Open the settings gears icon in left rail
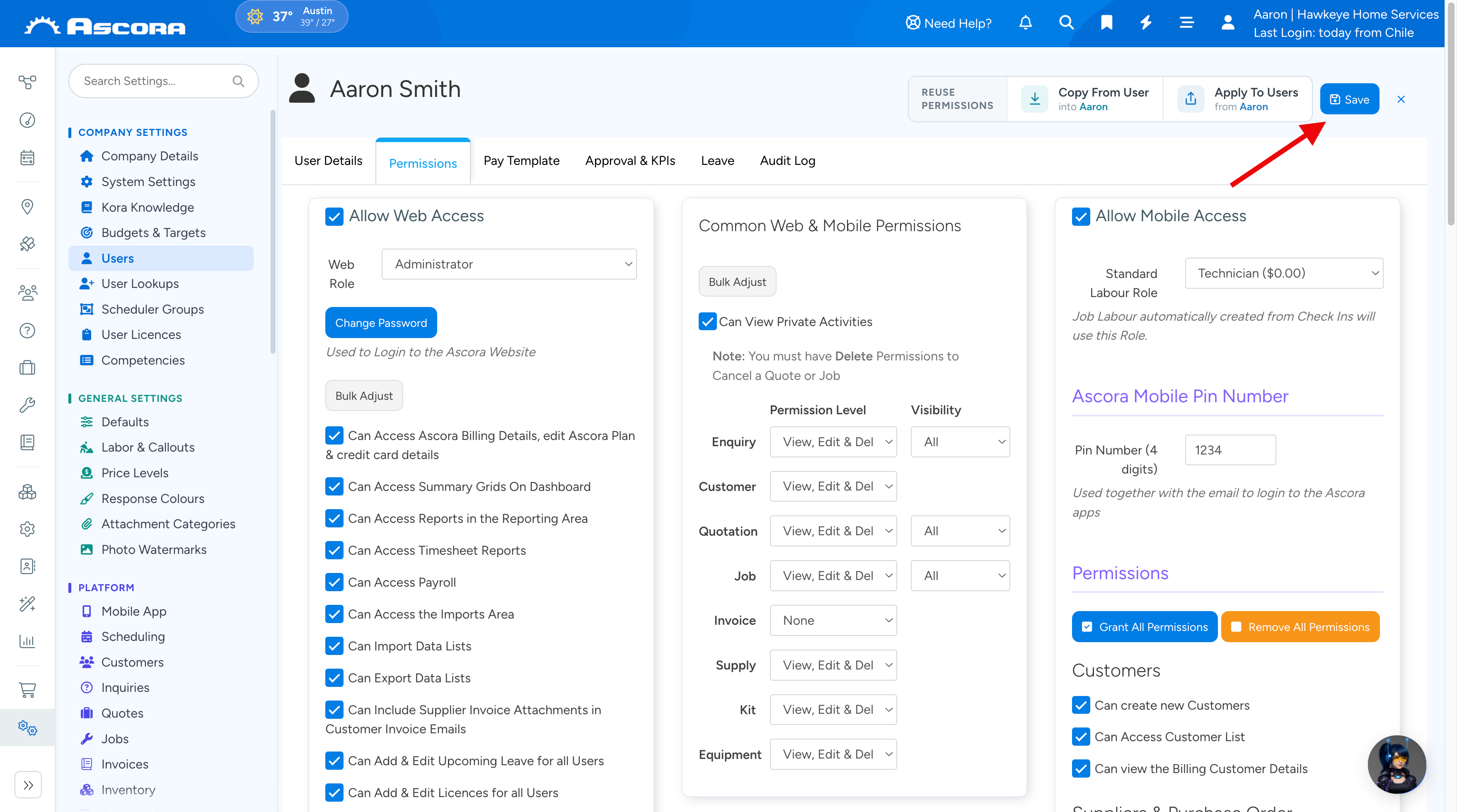 (27, 727)
